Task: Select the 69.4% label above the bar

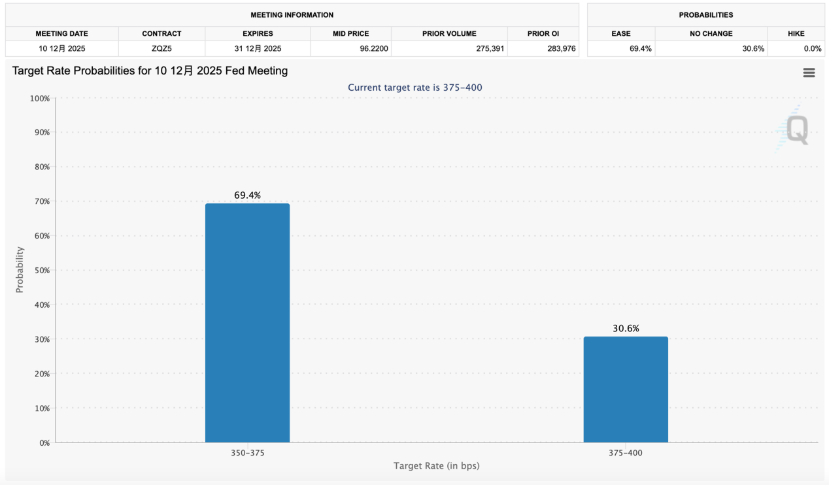Action: coord(247,196)
